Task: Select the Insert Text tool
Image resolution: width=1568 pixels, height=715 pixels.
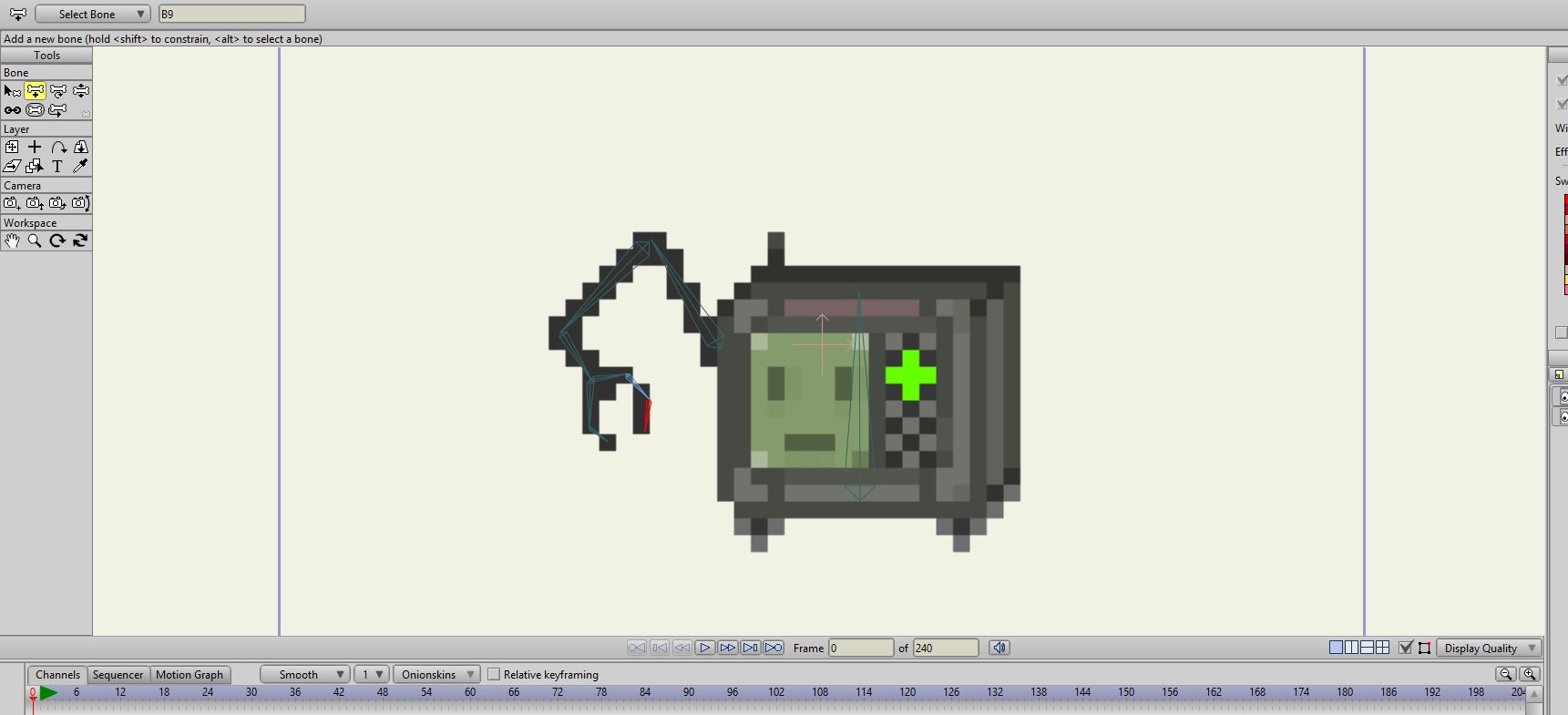Action: pyautogui.click(x=57, y=166)
